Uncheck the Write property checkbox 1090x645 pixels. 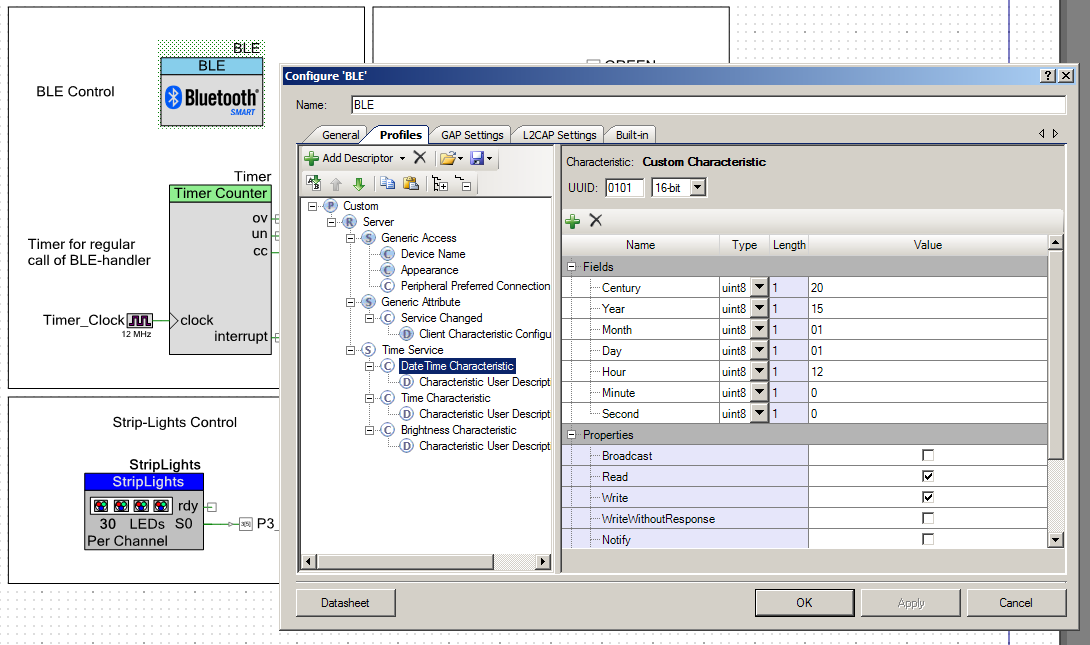927,497
